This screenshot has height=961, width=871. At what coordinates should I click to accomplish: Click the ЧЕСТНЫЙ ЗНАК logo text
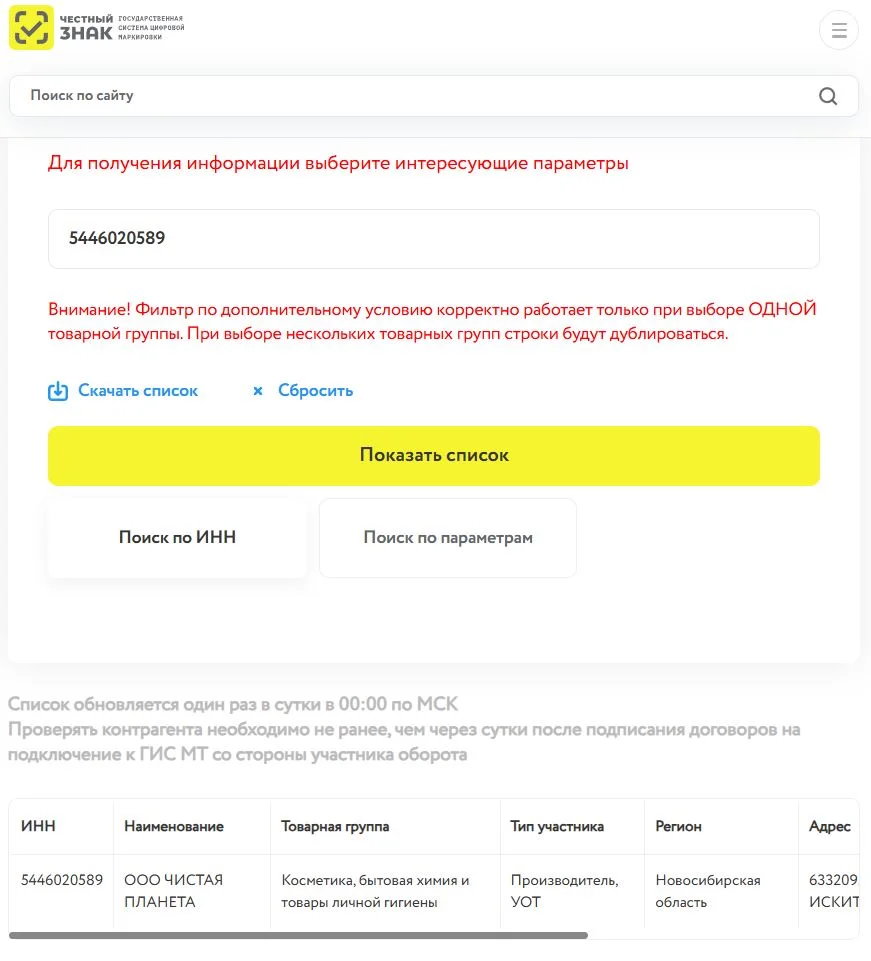click(x=86, y=28)
